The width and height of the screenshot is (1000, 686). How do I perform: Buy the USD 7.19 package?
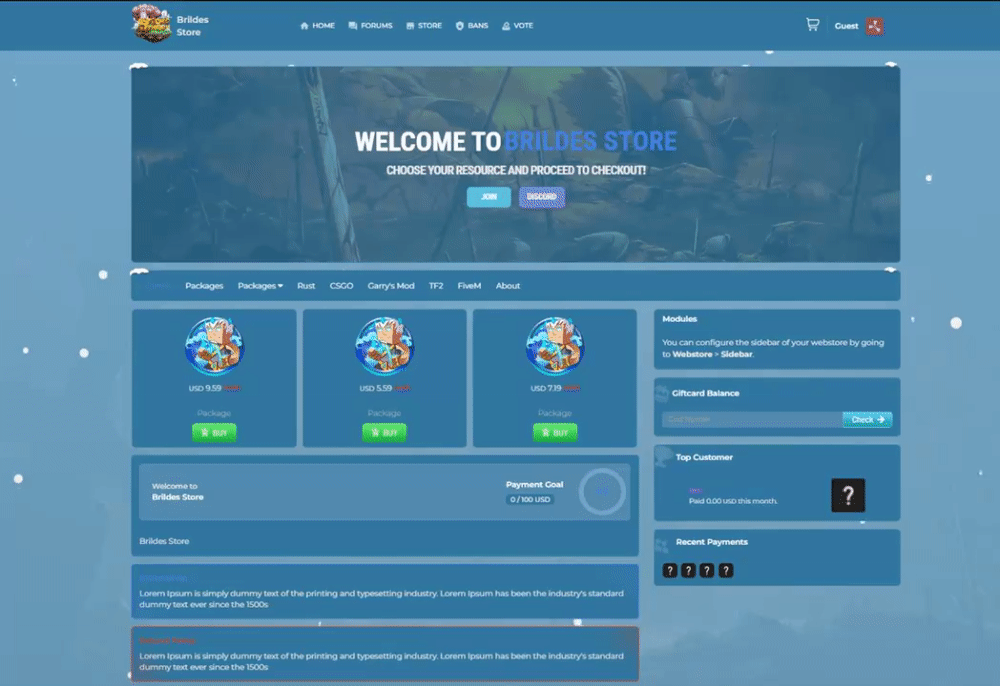tap(555, 433)
